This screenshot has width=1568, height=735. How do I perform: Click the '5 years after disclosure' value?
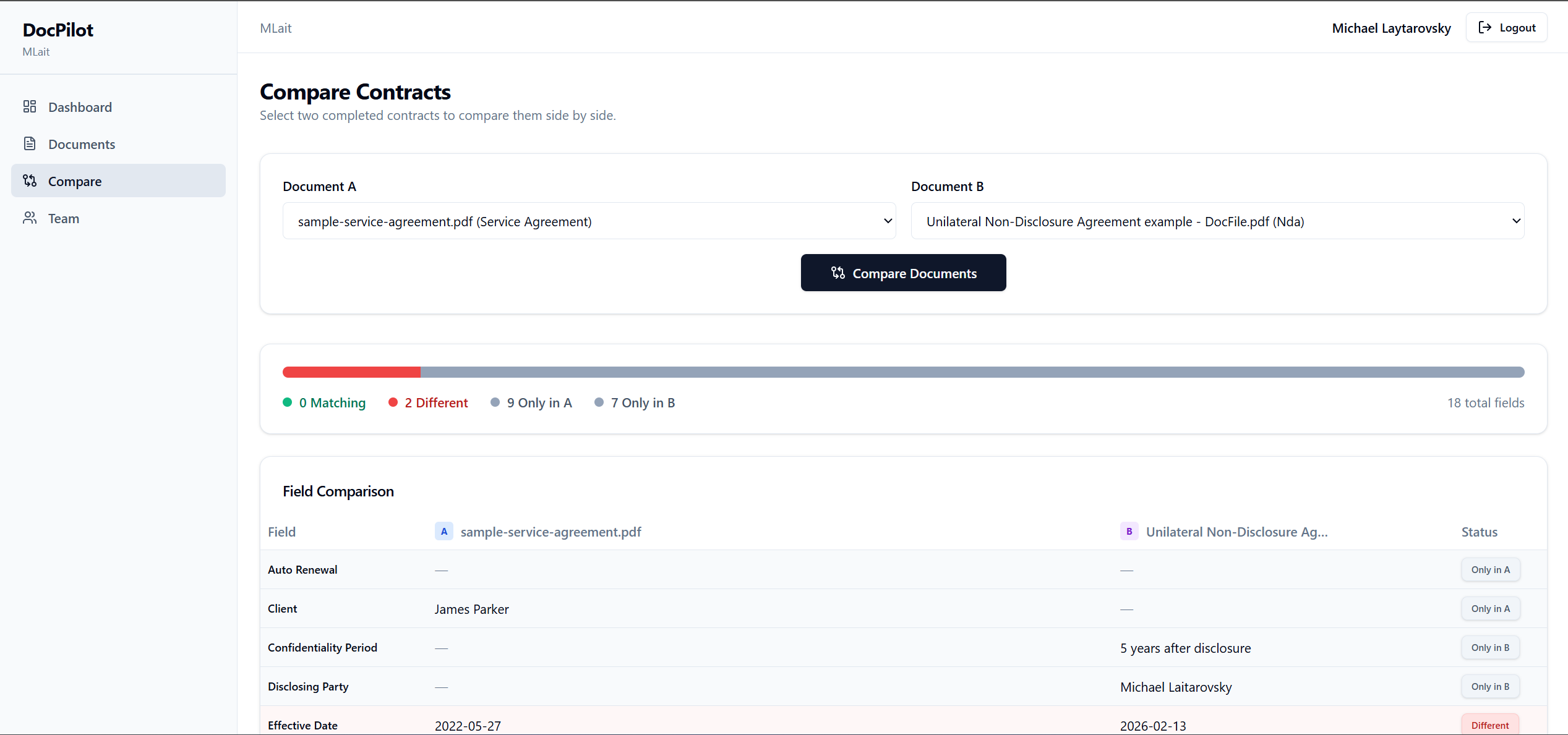click(x=1185, y=648)
